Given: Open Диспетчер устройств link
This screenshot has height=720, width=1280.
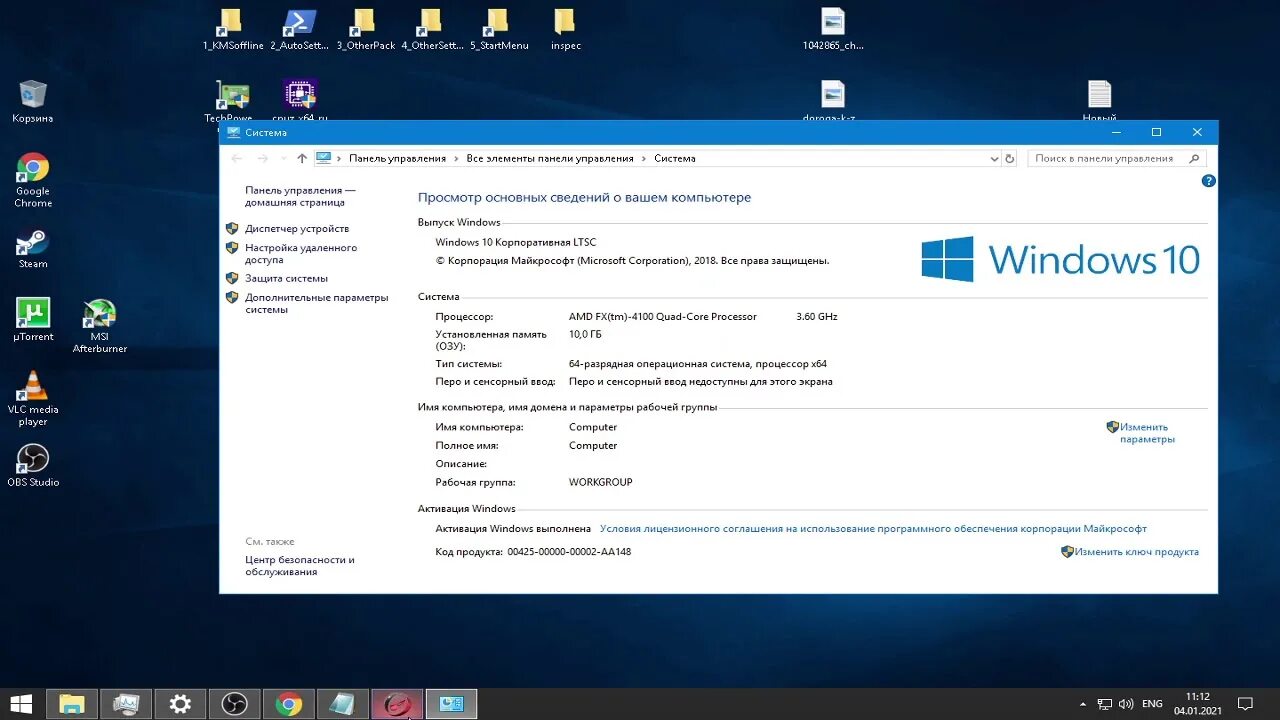Looking at the screenshot, I should coord(297,229).
